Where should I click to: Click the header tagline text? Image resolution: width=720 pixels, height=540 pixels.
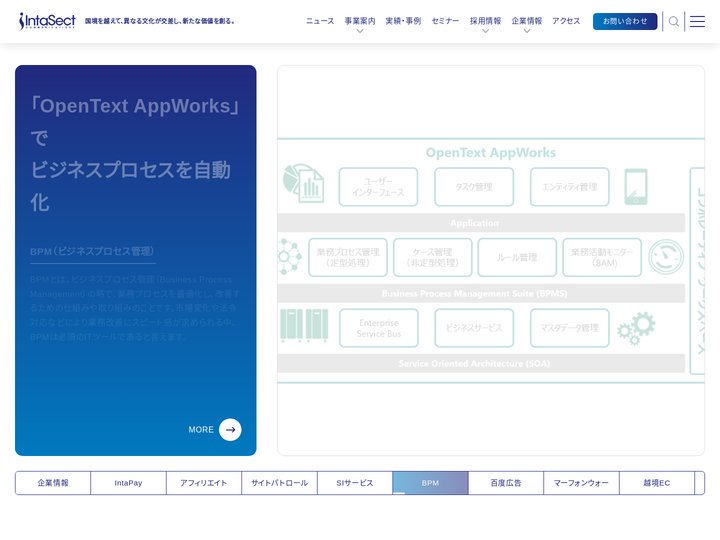tap(160, 21)
